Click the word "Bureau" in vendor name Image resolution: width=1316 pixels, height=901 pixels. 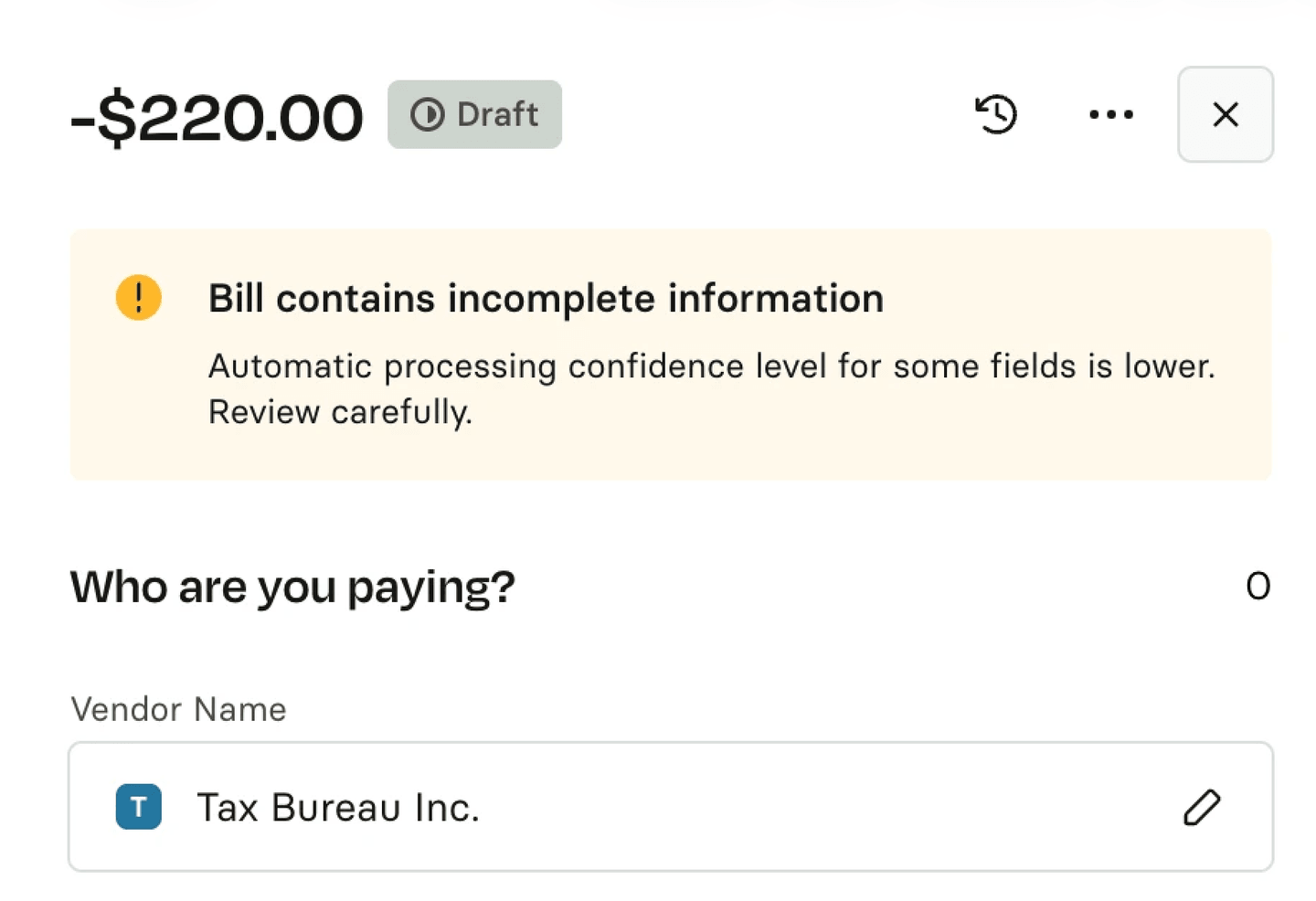point(336,808)
